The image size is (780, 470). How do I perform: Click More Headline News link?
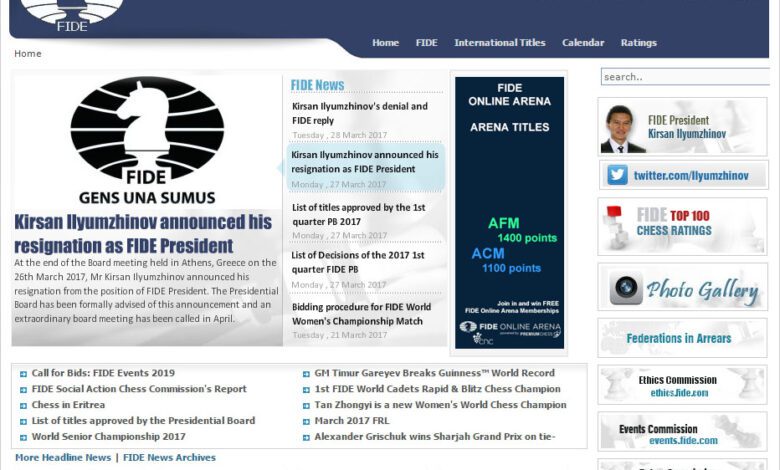point(63,458)
